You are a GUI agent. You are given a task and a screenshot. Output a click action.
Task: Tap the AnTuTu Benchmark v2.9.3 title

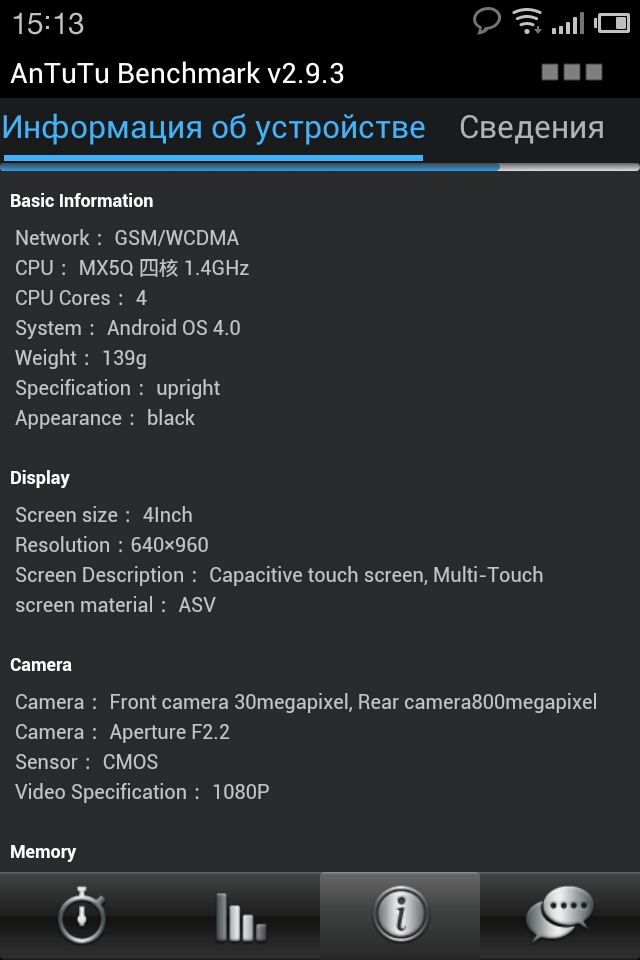(x=178, y=73)
